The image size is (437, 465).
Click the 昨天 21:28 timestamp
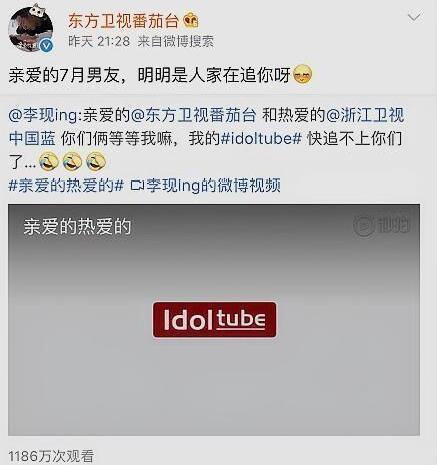click(99, 41)
